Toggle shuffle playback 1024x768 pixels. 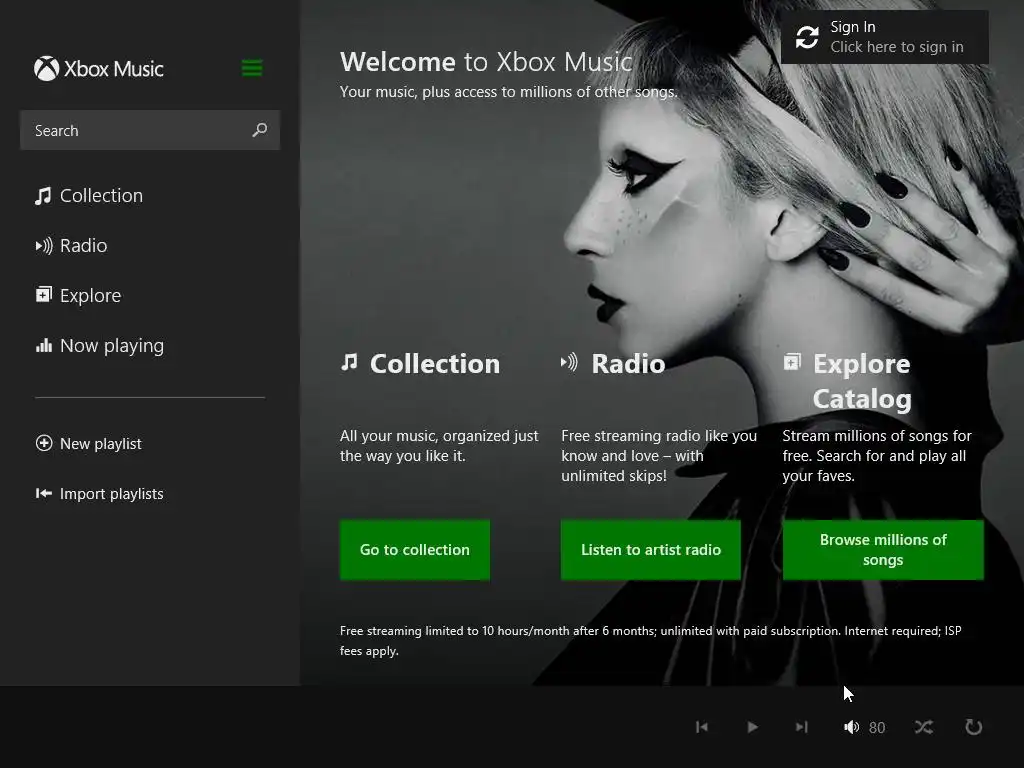click(x=923, y=727)
